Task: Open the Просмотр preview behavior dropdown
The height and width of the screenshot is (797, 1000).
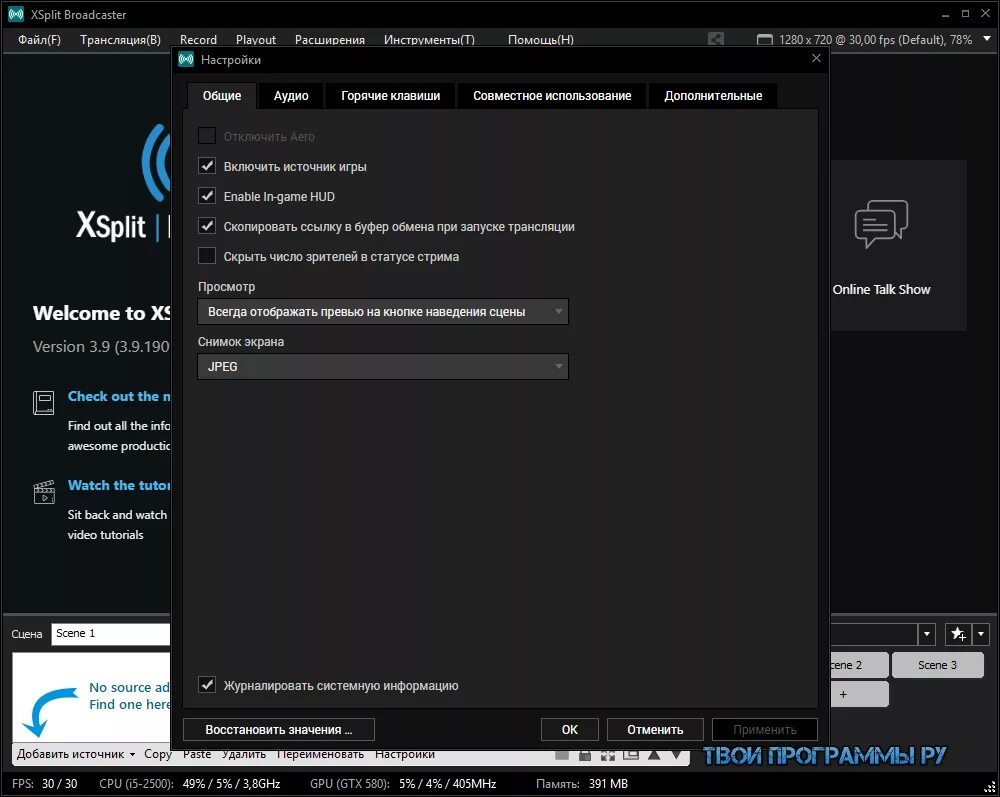Action: click(559, 311)
